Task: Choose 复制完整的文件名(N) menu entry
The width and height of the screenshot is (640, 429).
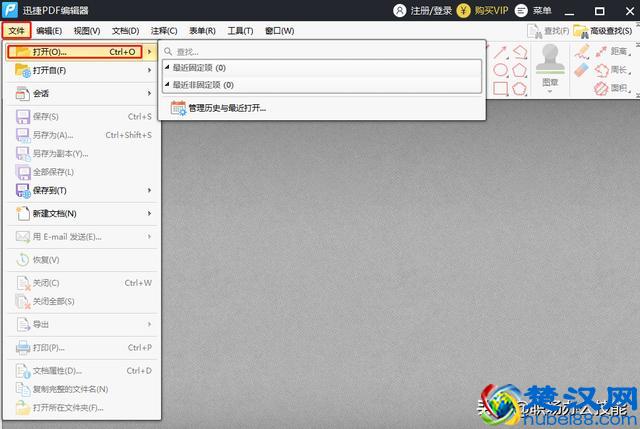Action: pos(82,389)
